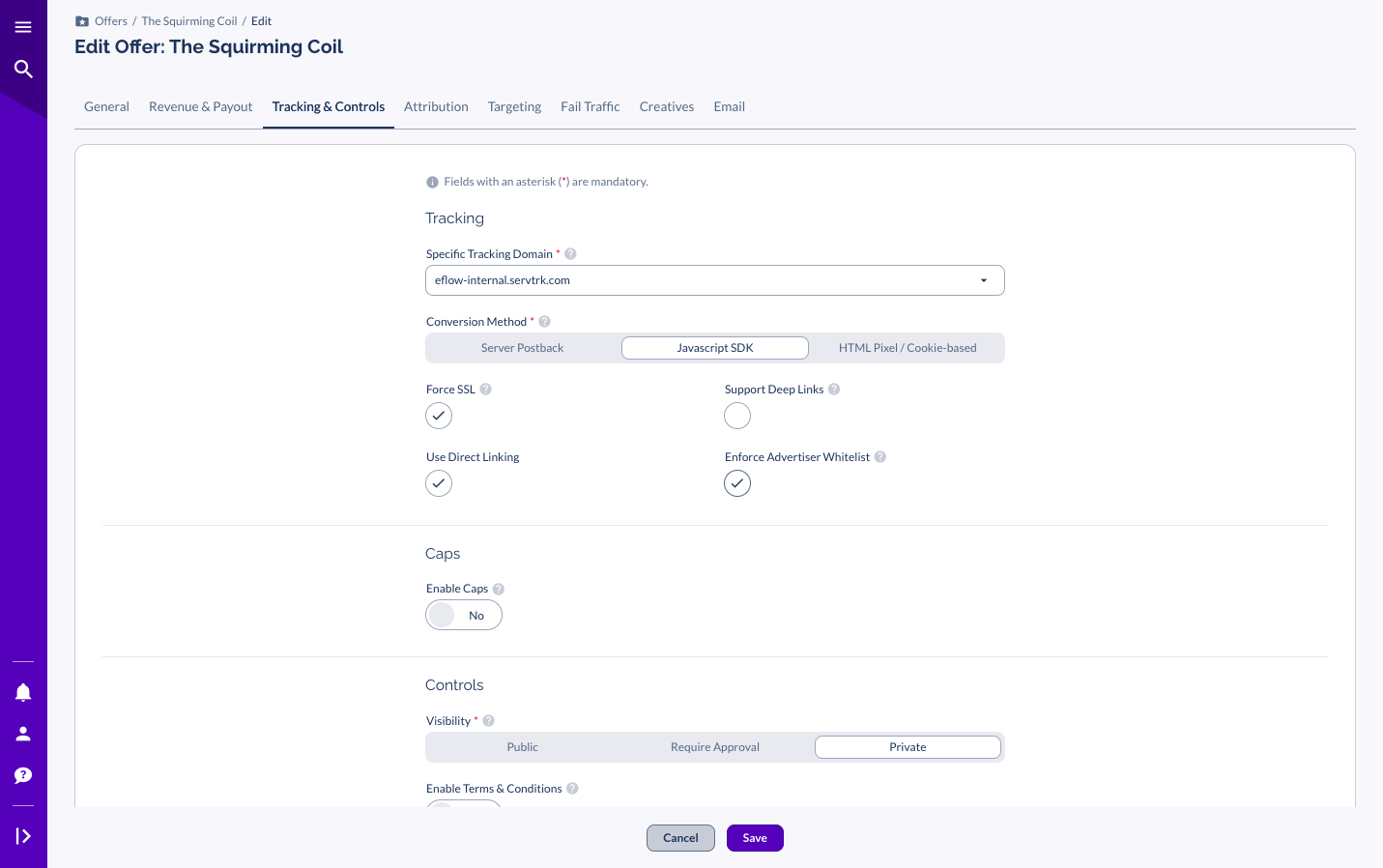The image size is (1383, 868).
Task: Switch to the Email tab
Action: click(x=729, y=106)
